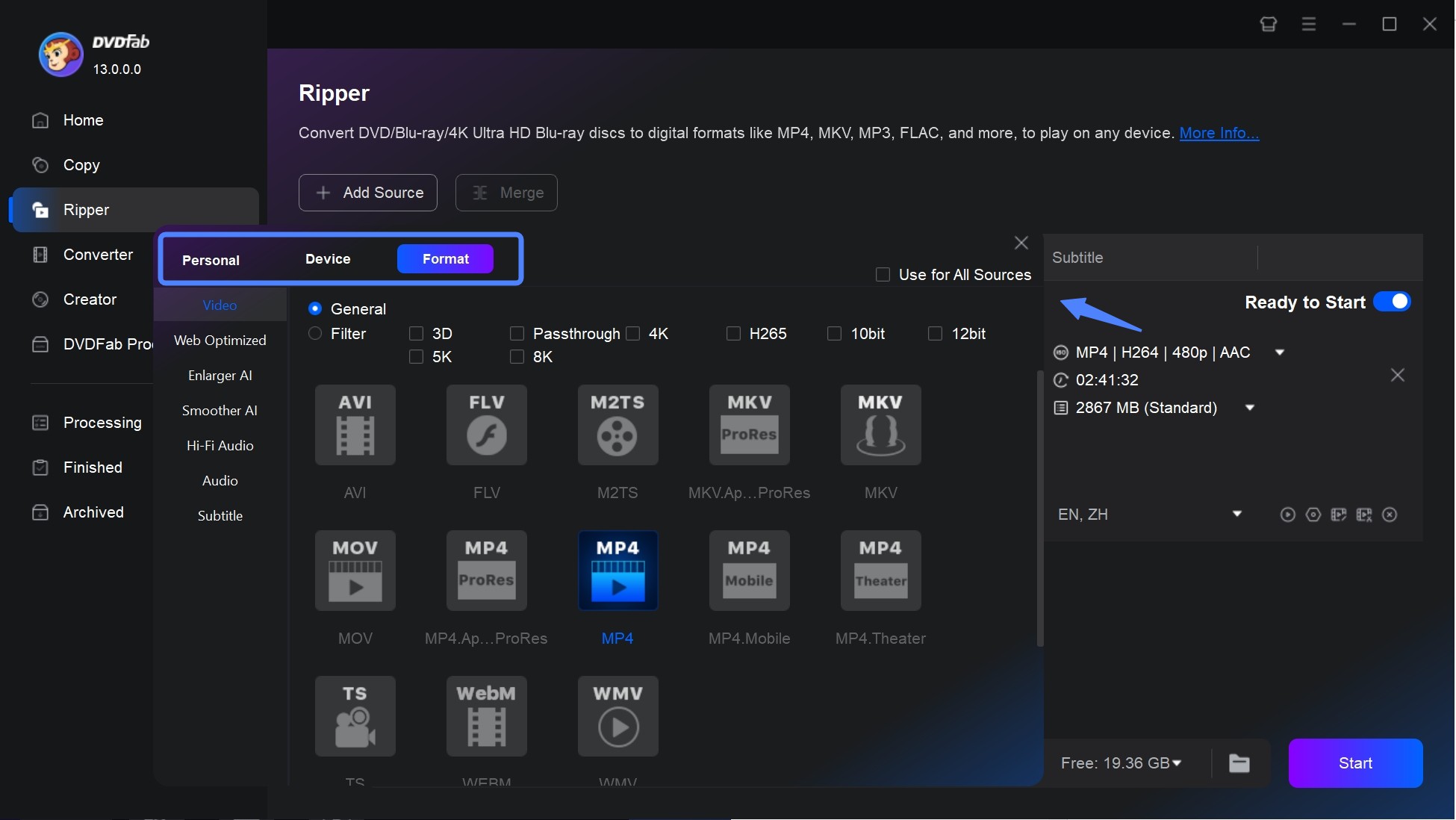Select the General radio button

tap(315, 308)
